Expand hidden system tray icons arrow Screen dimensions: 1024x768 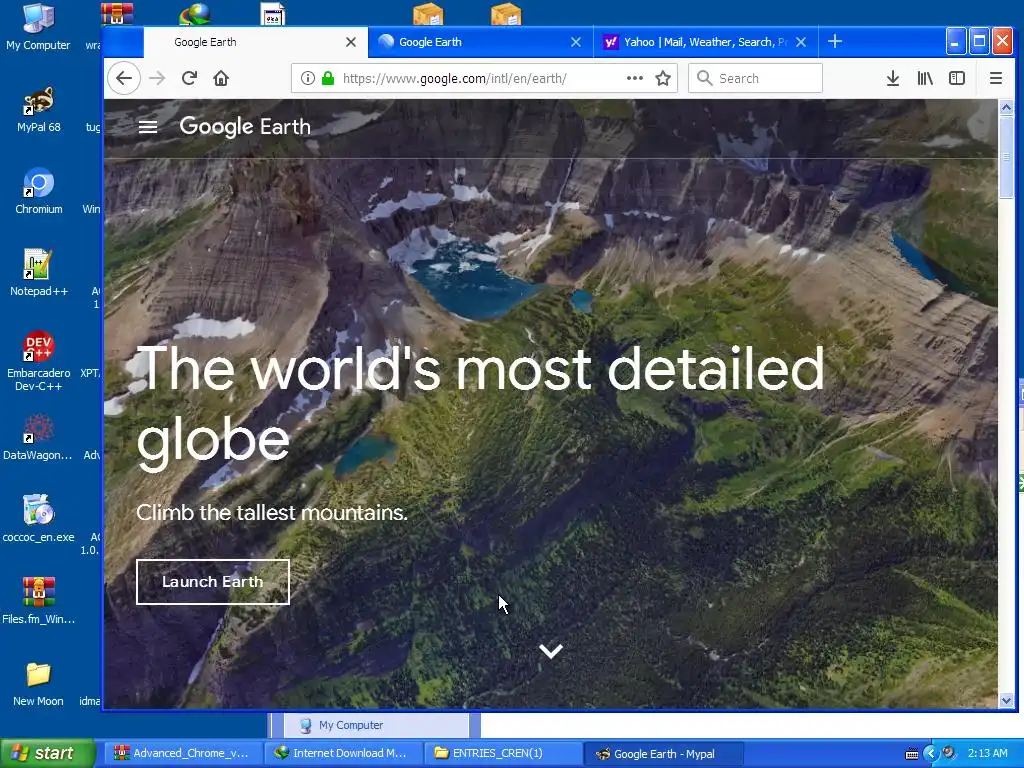[931, 754]
